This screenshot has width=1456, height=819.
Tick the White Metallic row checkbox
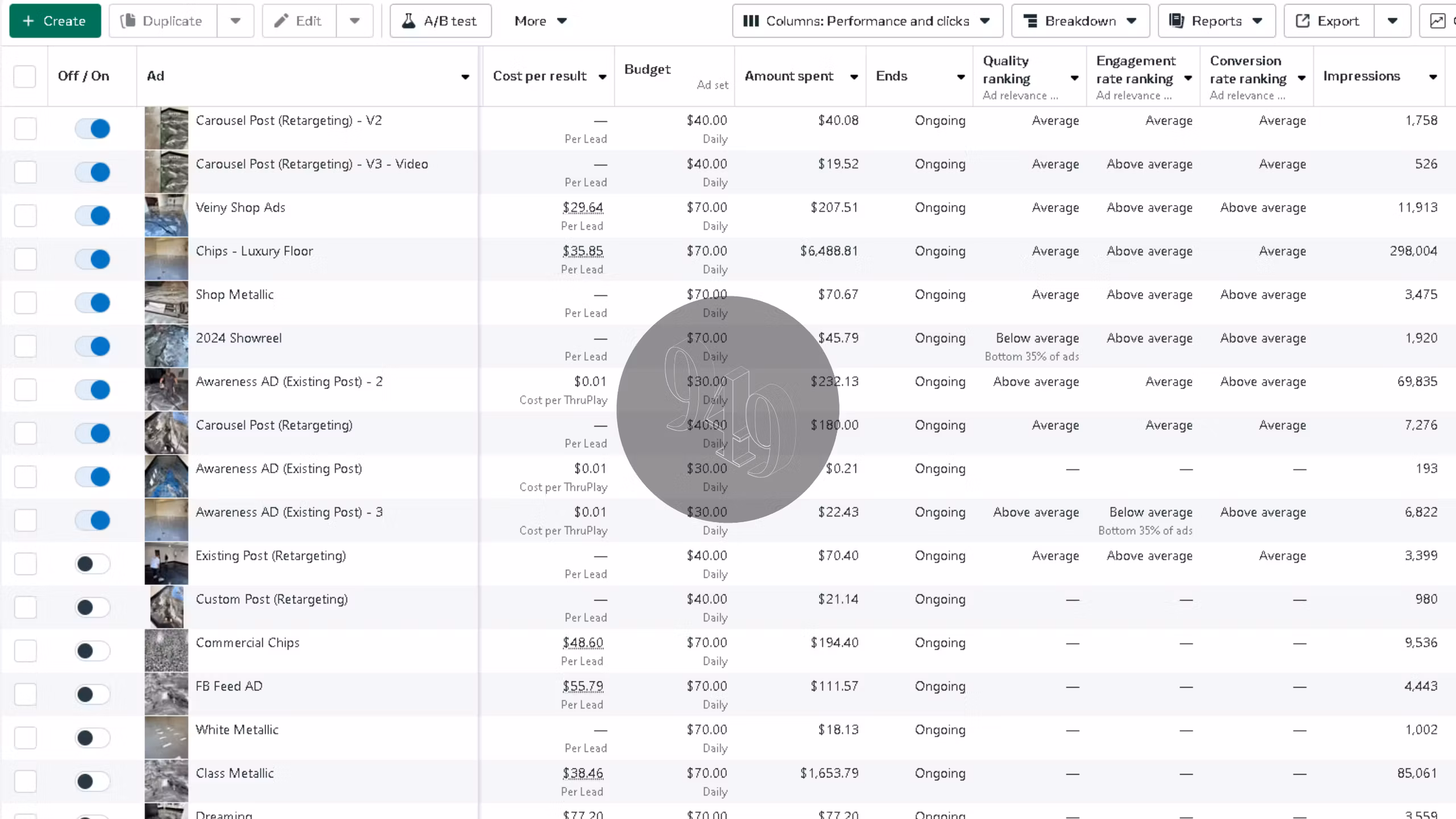coord(25,738)
